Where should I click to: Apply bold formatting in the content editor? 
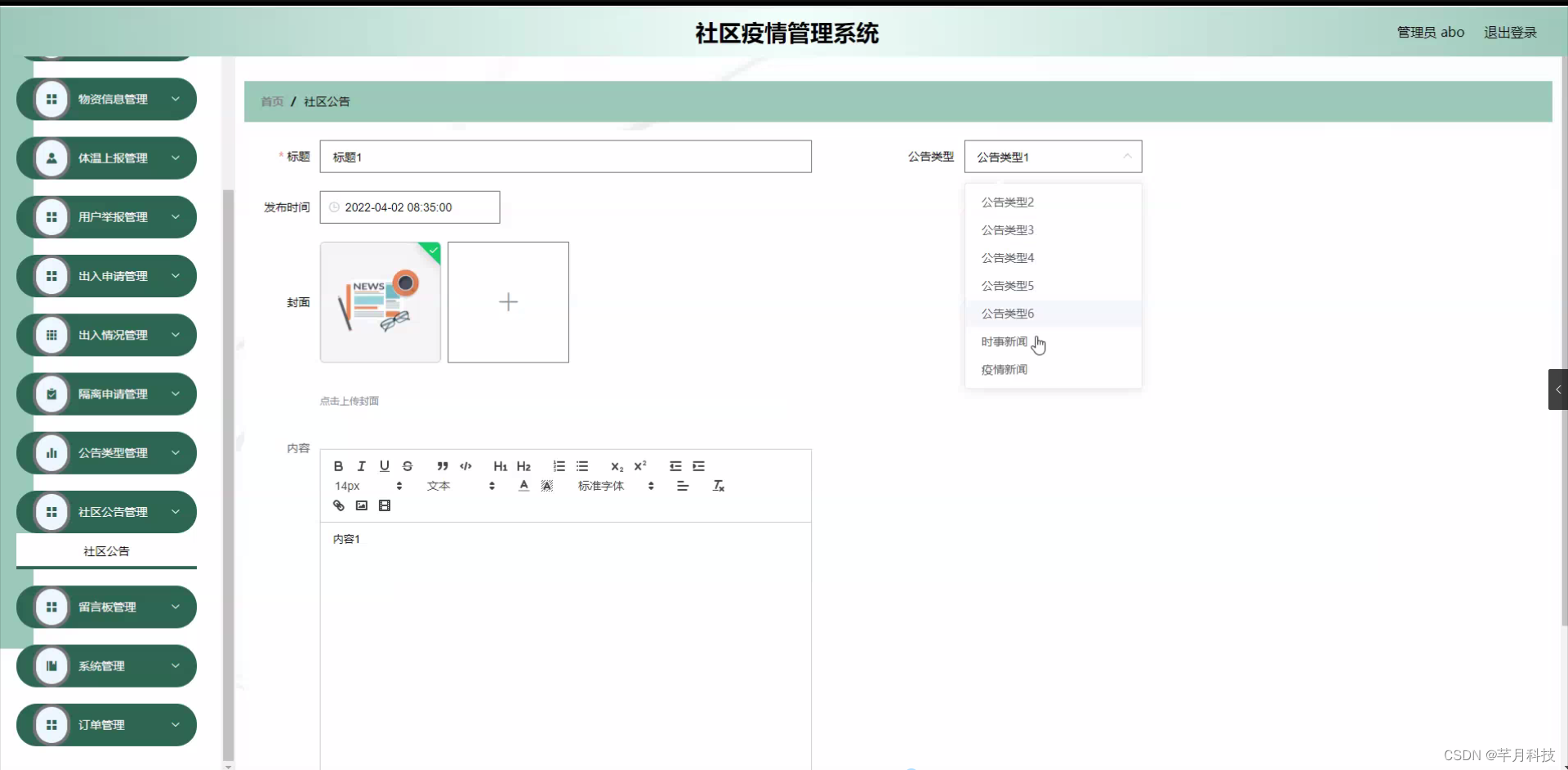[x=337, y=466]
